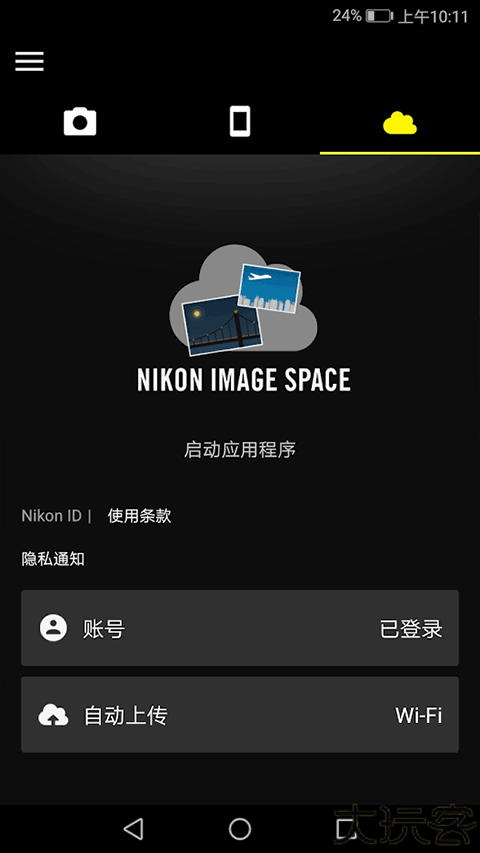Select the yellow cloud tab
480x853 pixels.
400,123
